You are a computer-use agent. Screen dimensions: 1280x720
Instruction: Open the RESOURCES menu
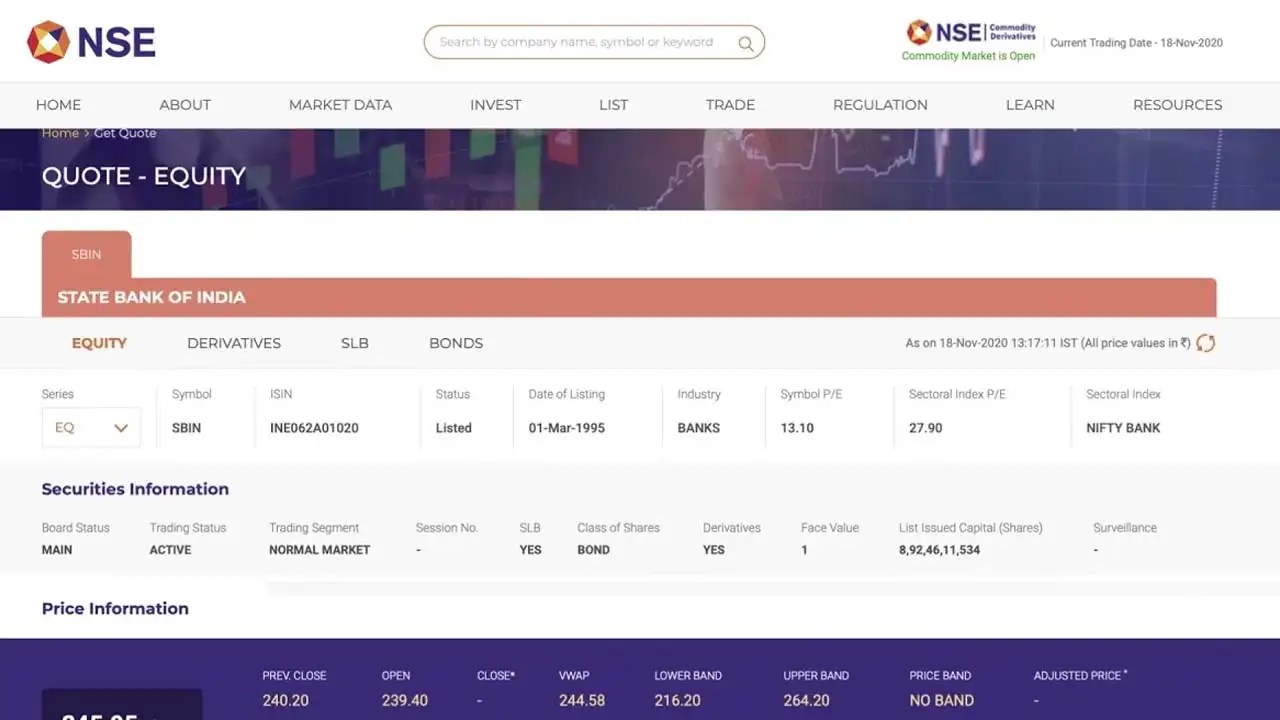(1177, 104)
